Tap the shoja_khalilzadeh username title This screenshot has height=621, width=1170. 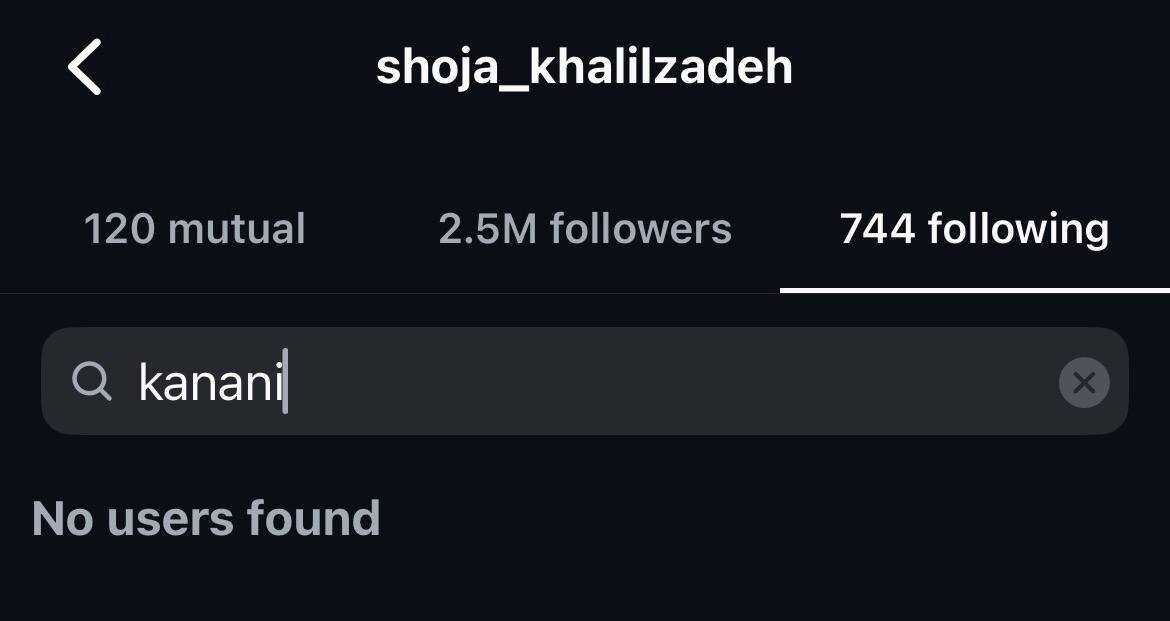pyautogui.click(x=584, y=67)
